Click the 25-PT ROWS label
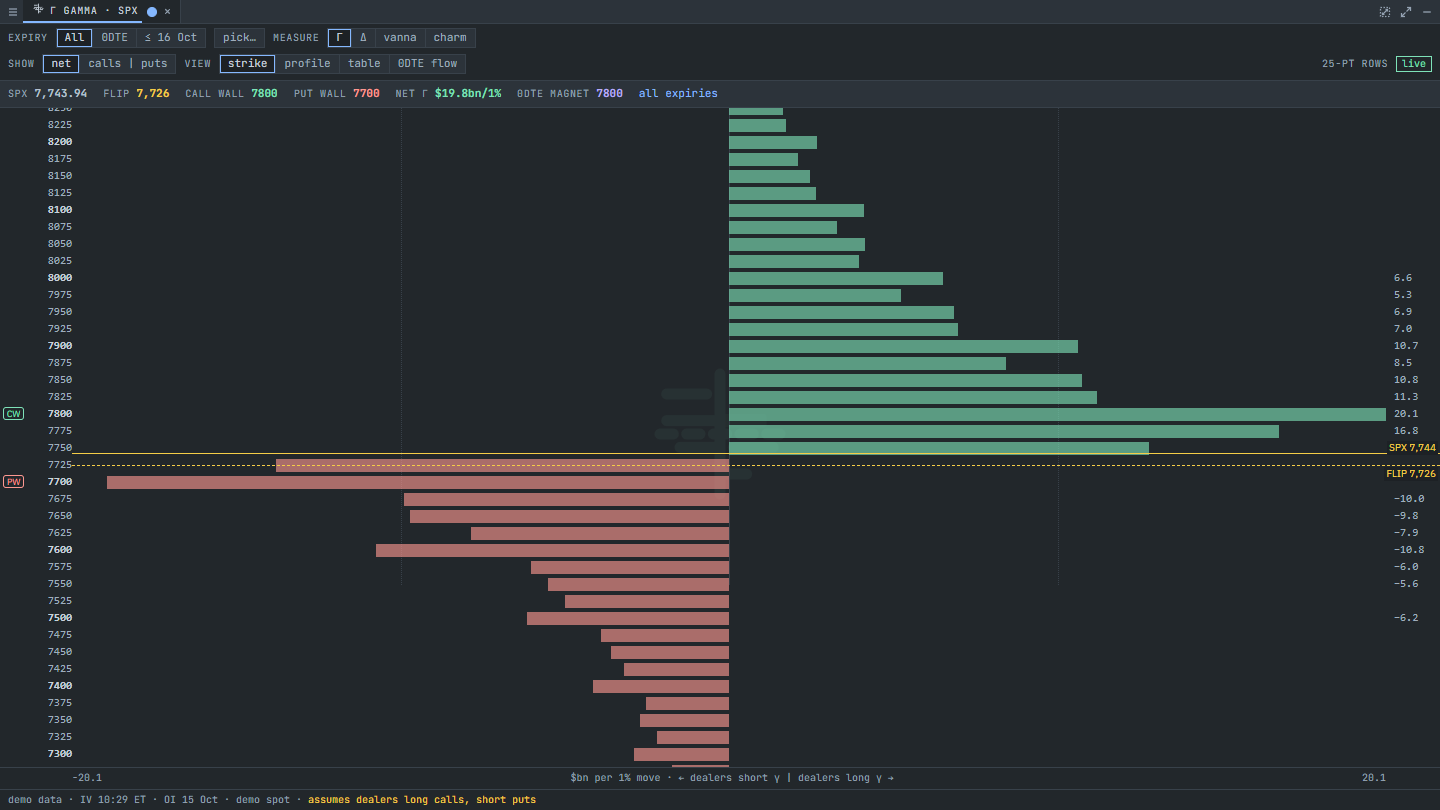 pos(1355,64)
